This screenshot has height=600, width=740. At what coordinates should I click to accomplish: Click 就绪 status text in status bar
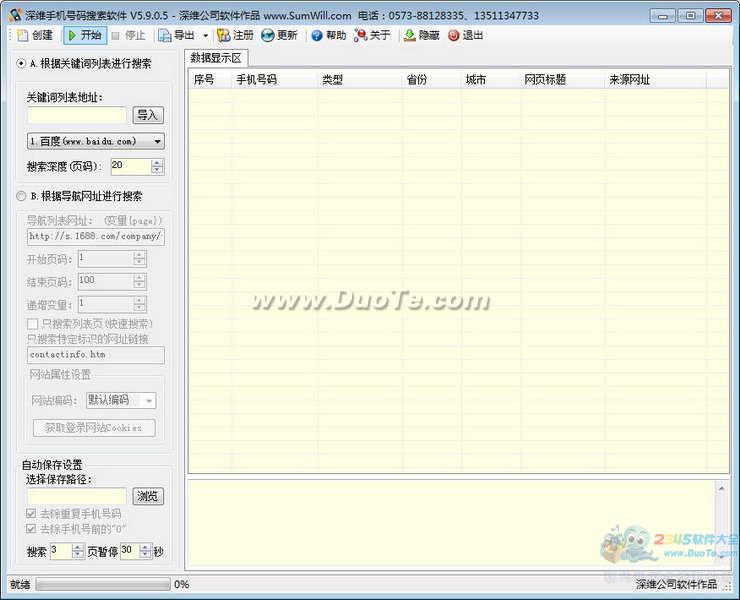[20, 584]
